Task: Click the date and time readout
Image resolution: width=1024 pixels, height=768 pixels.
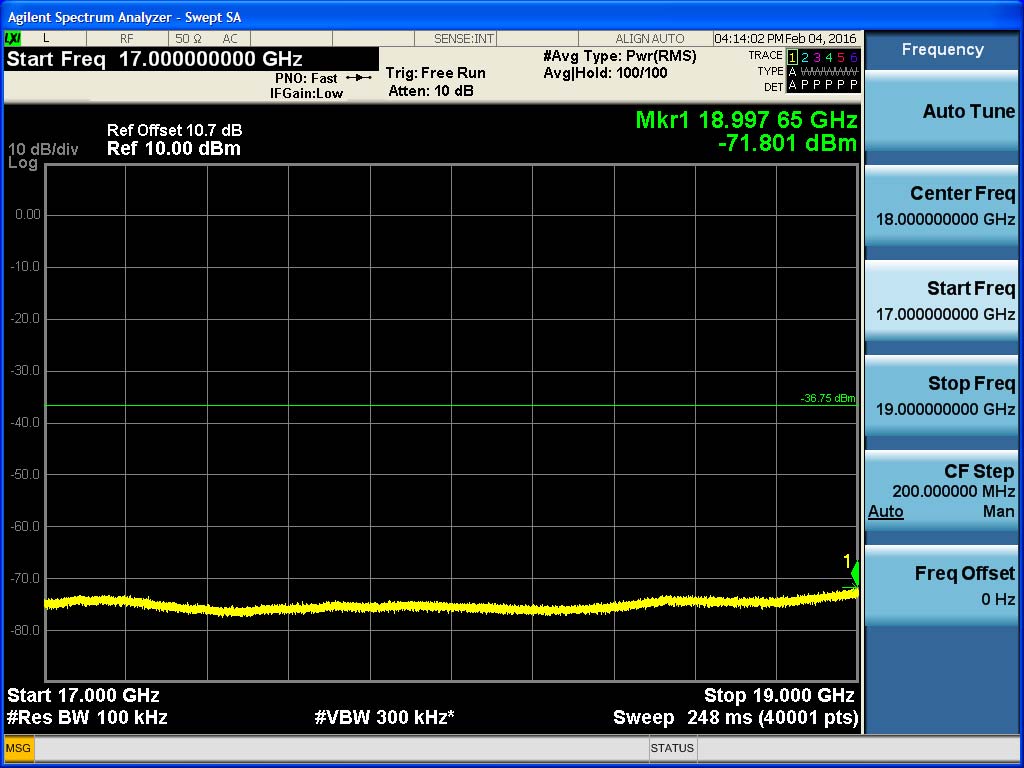Action: click(x=785, y=39)
